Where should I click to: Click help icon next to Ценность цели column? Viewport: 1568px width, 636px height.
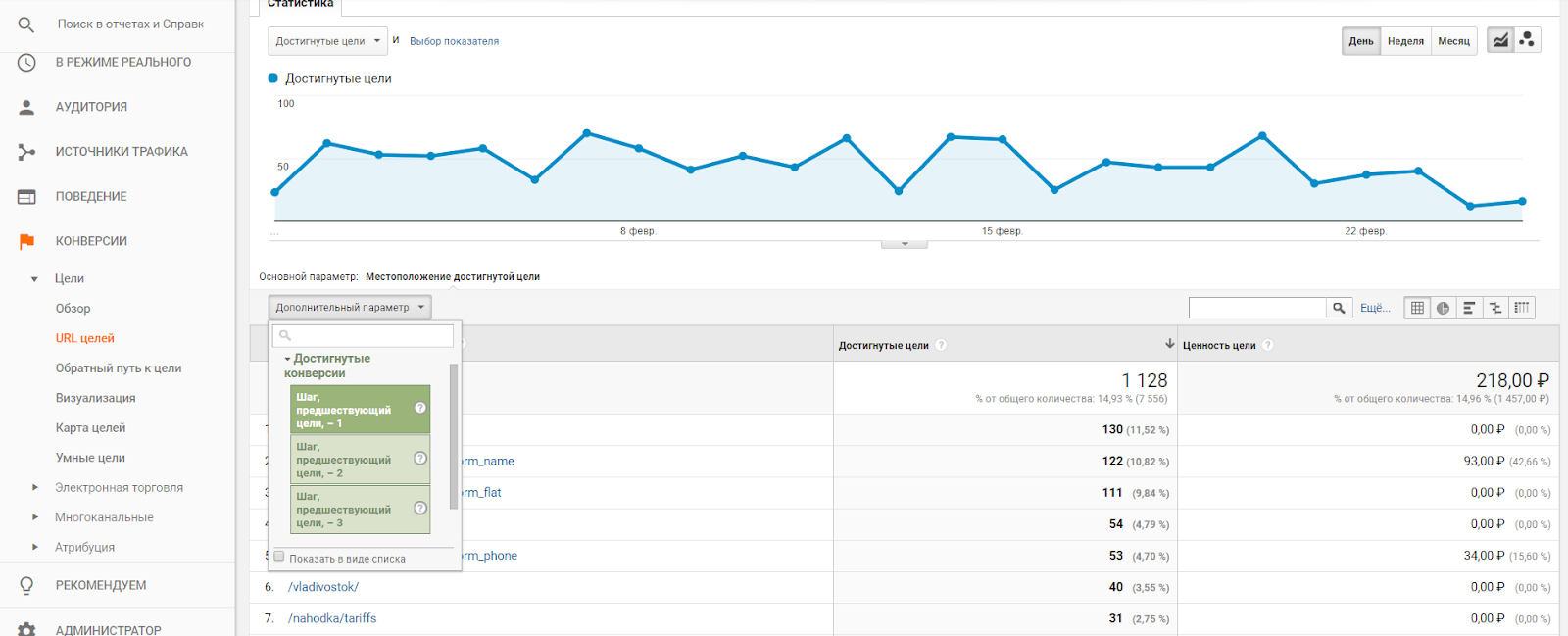[x=1267, y=345]
